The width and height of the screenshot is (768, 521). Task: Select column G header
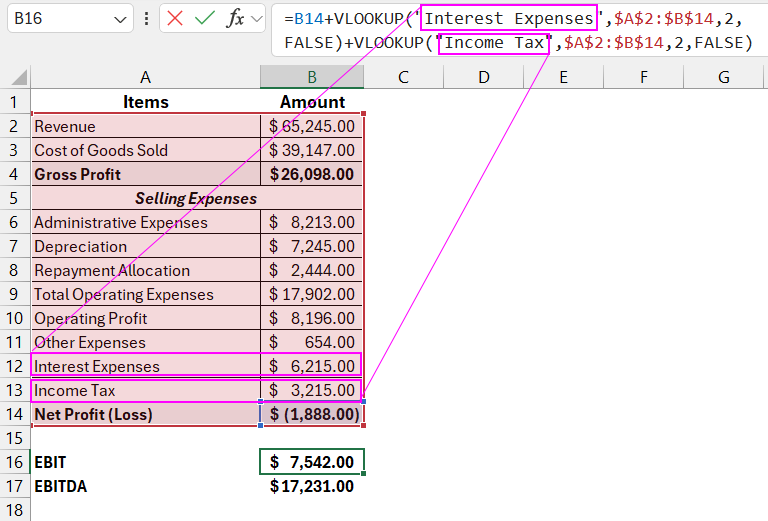pos(723,77)
